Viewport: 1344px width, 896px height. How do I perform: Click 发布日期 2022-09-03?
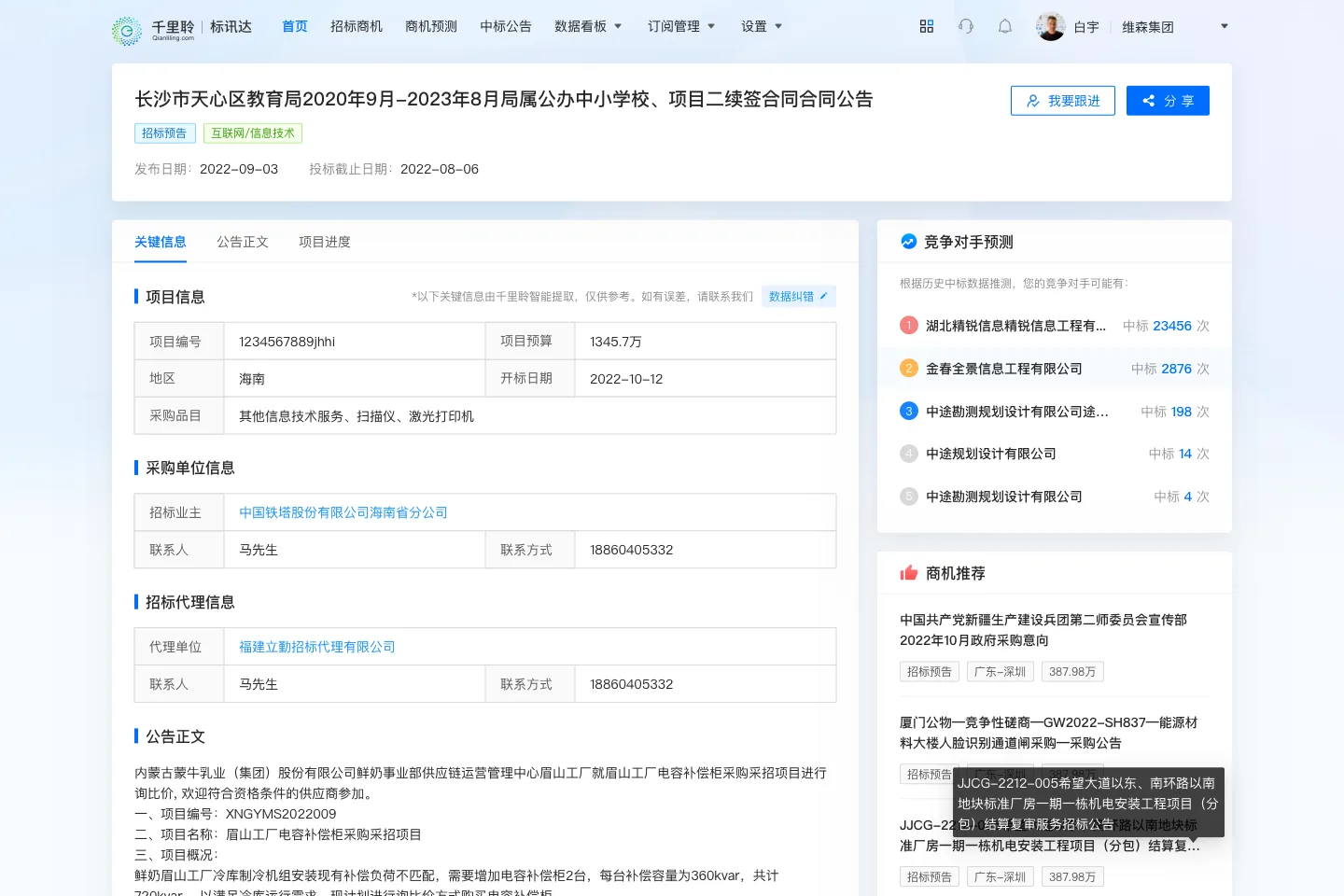coord(206,169)
